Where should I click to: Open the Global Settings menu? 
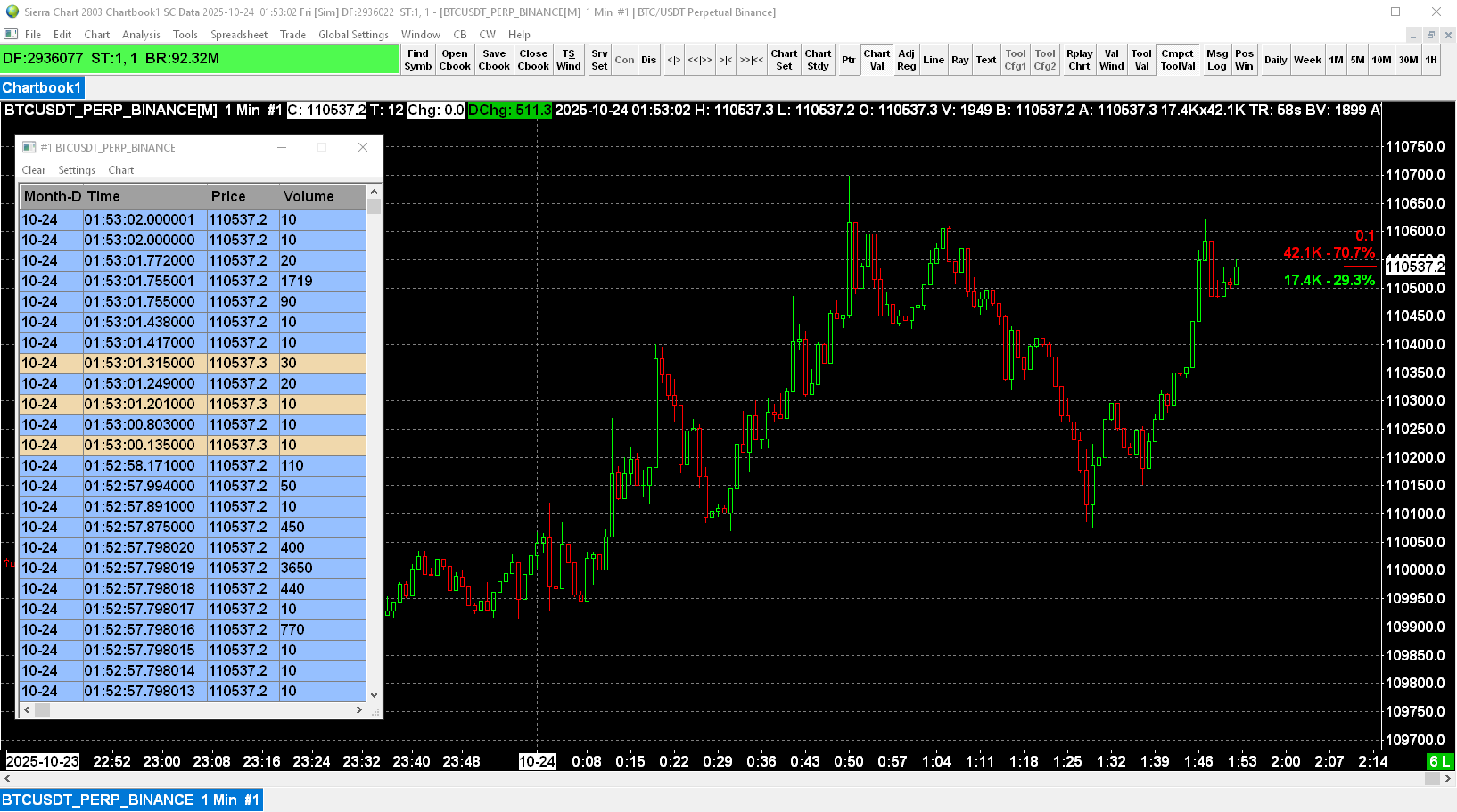353,35
